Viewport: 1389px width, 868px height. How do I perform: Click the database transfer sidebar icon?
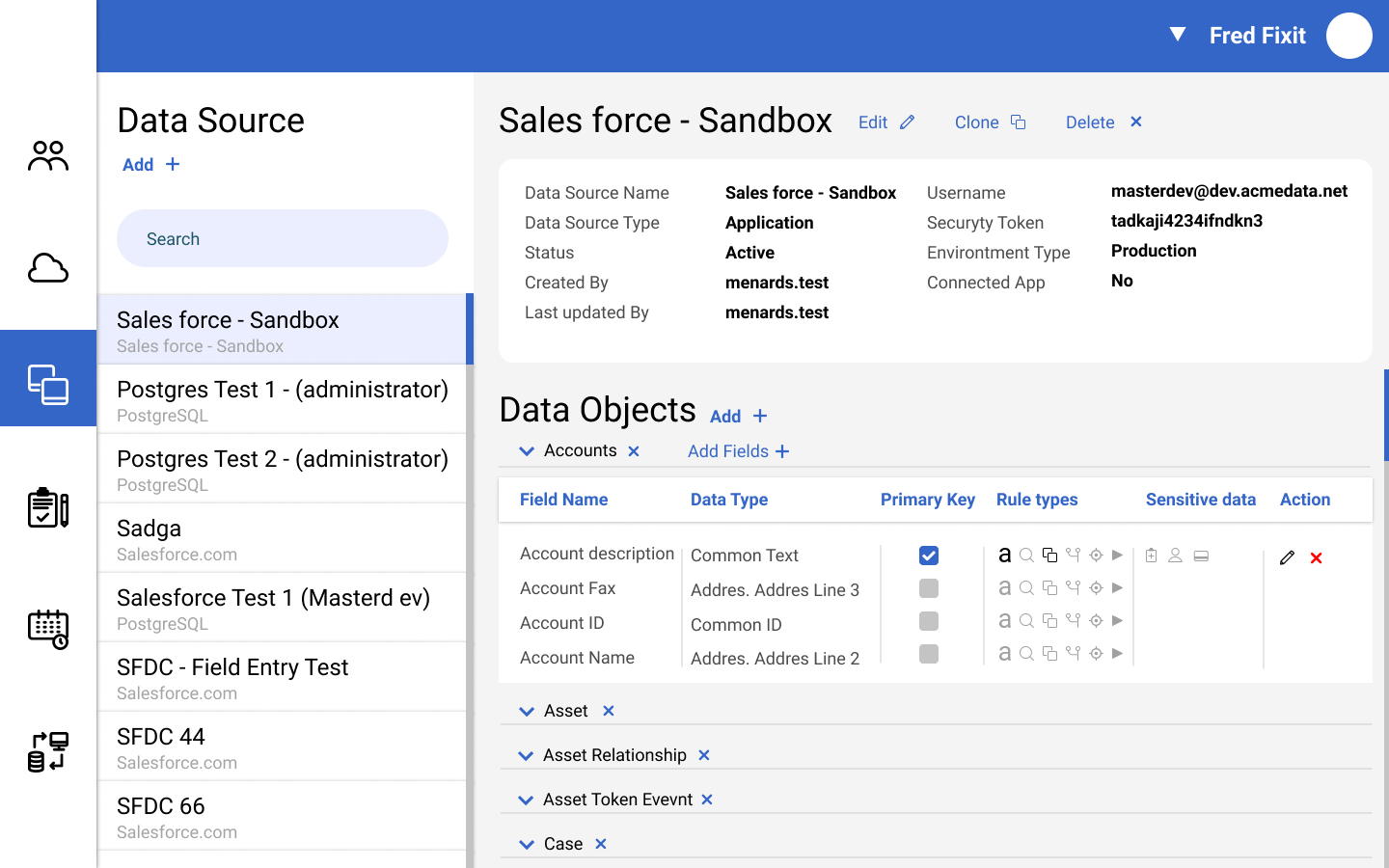(x=48, y=751)
